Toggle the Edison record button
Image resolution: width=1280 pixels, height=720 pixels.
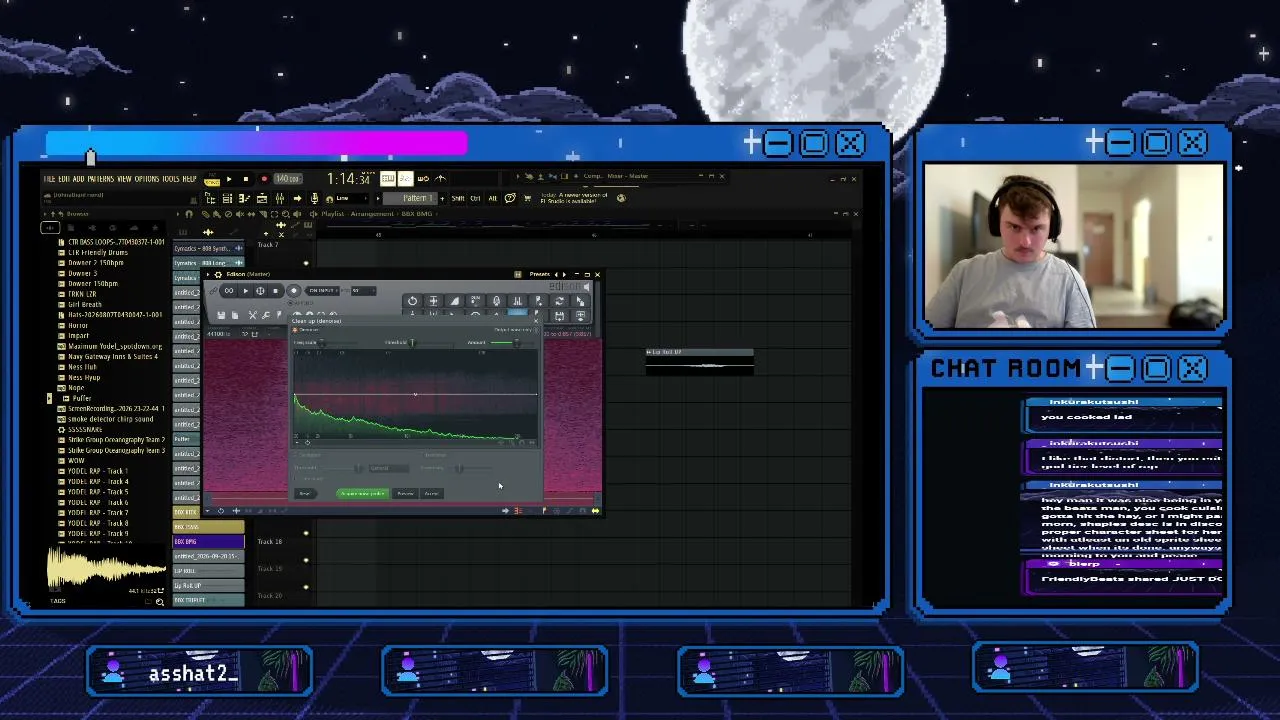293,291
